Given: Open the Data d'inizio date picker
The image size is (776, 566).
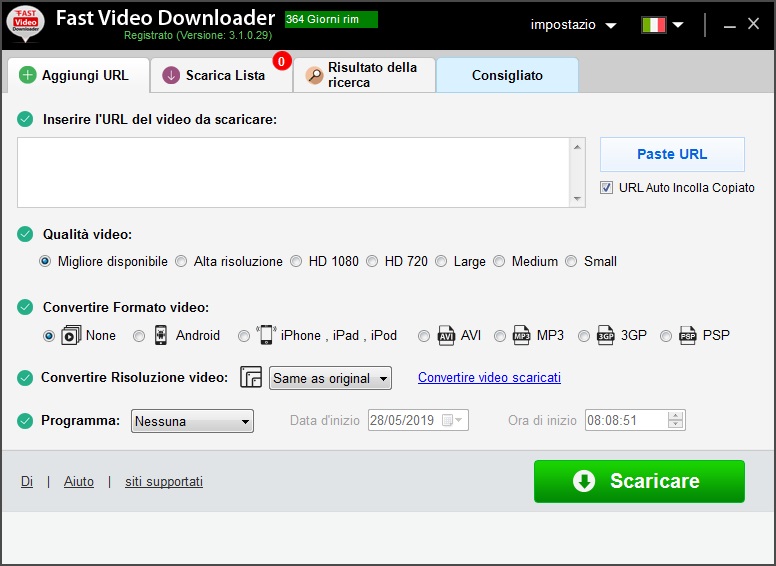Looking at the screenshot, I should click(x=418, y=420).
